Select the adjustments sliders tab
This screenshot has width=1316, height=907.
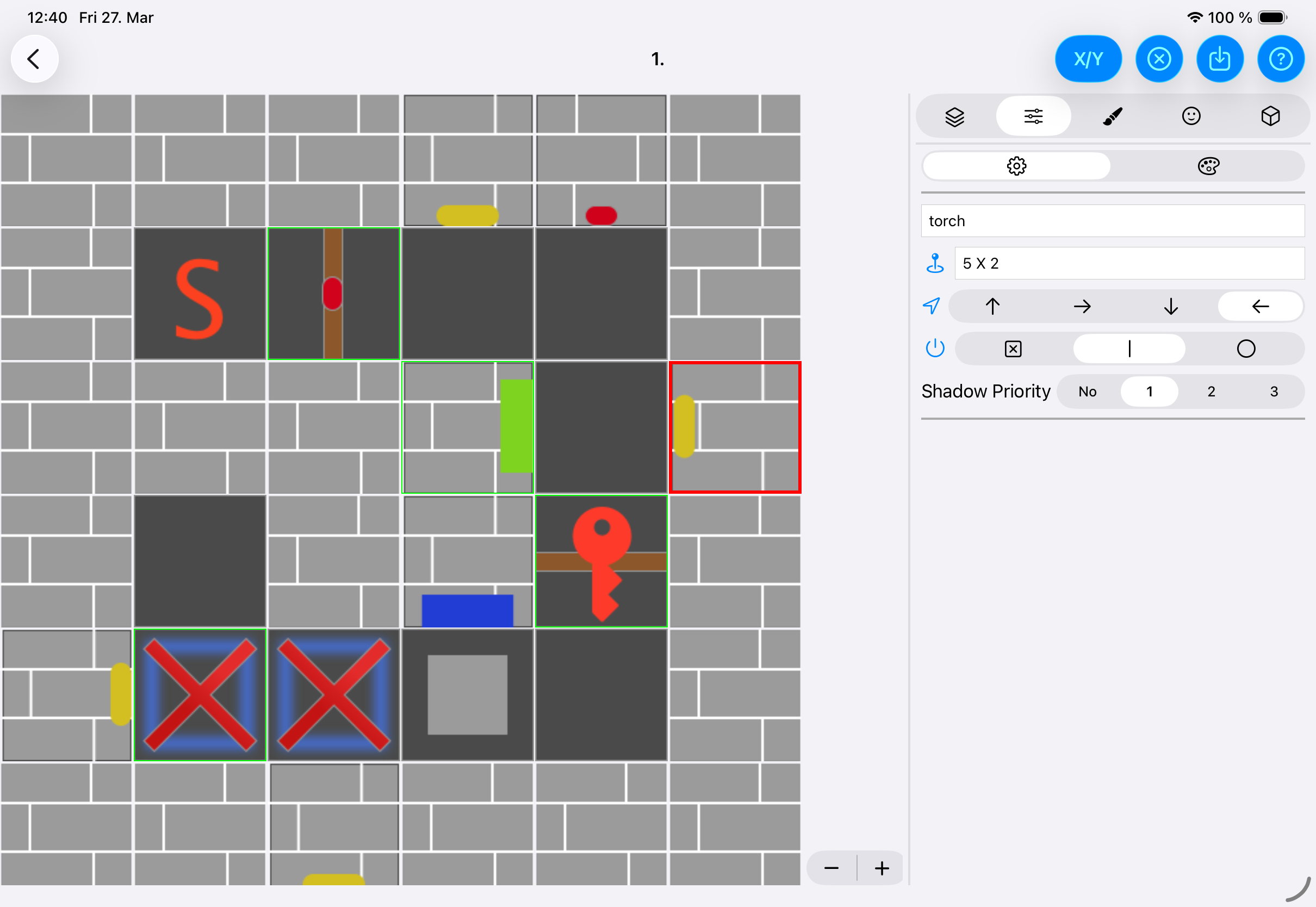point(1033,115)
